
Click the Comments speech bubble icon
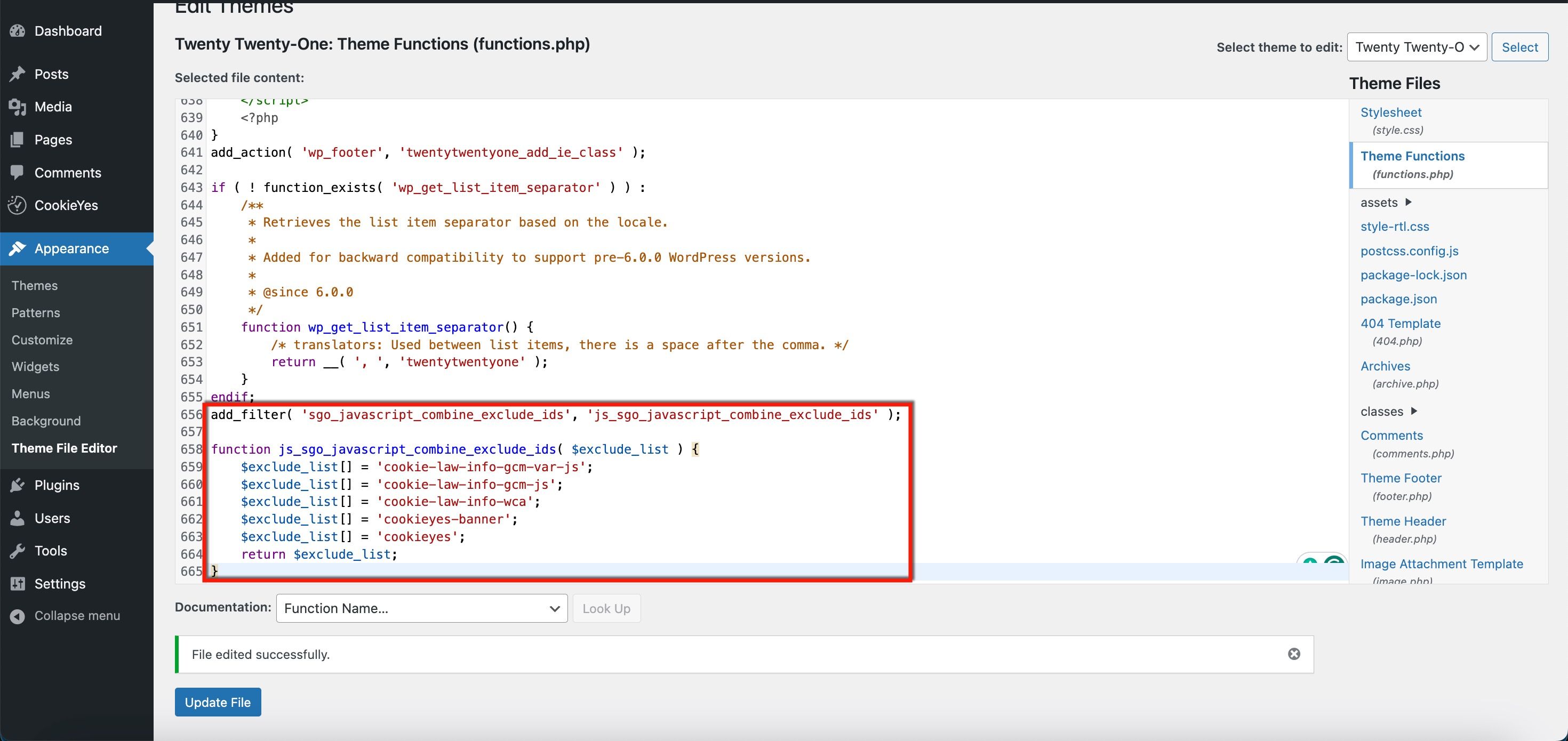[18, 173]
